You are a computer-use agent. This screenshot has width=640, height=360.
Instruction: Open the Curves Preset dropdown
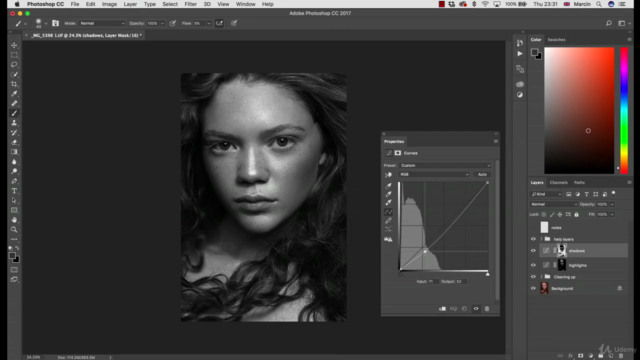coord(445,165)
